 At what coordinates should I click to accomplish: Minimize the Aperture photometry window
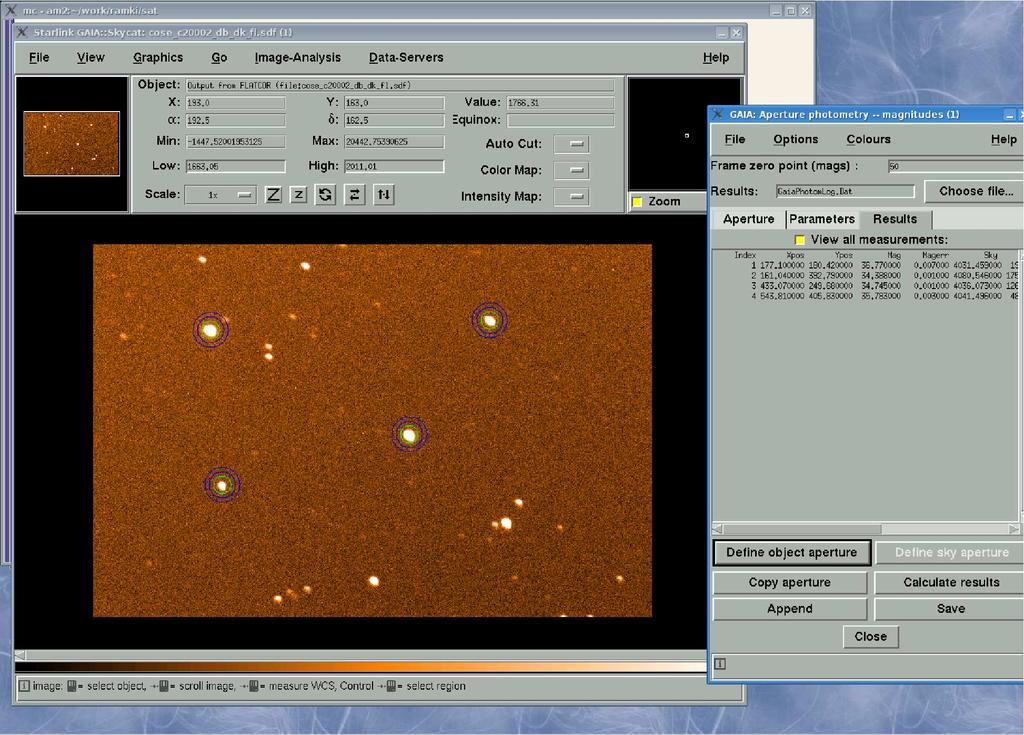(x=1010, y=114)
